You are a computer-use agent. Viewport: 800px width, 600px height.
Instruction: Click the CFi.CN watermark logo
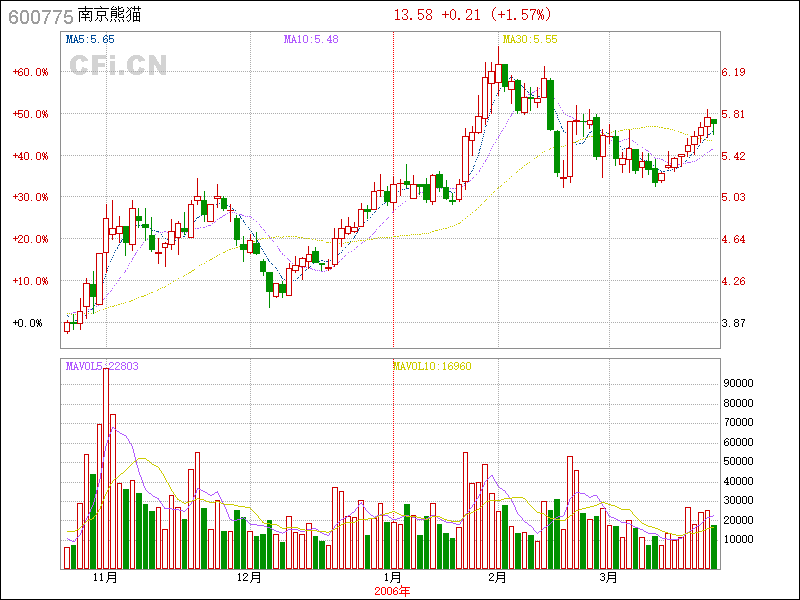(x=118, y=65)
